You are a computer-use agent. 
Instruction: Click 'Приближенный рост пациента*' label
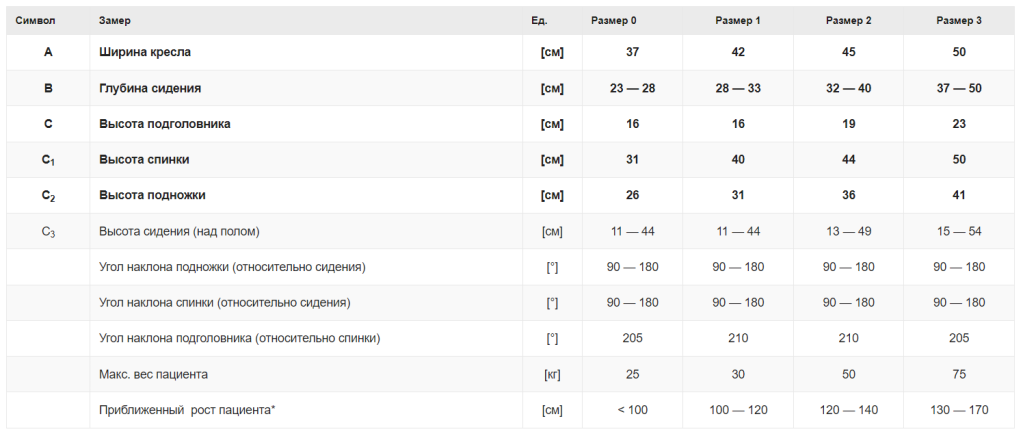[187, 410]
